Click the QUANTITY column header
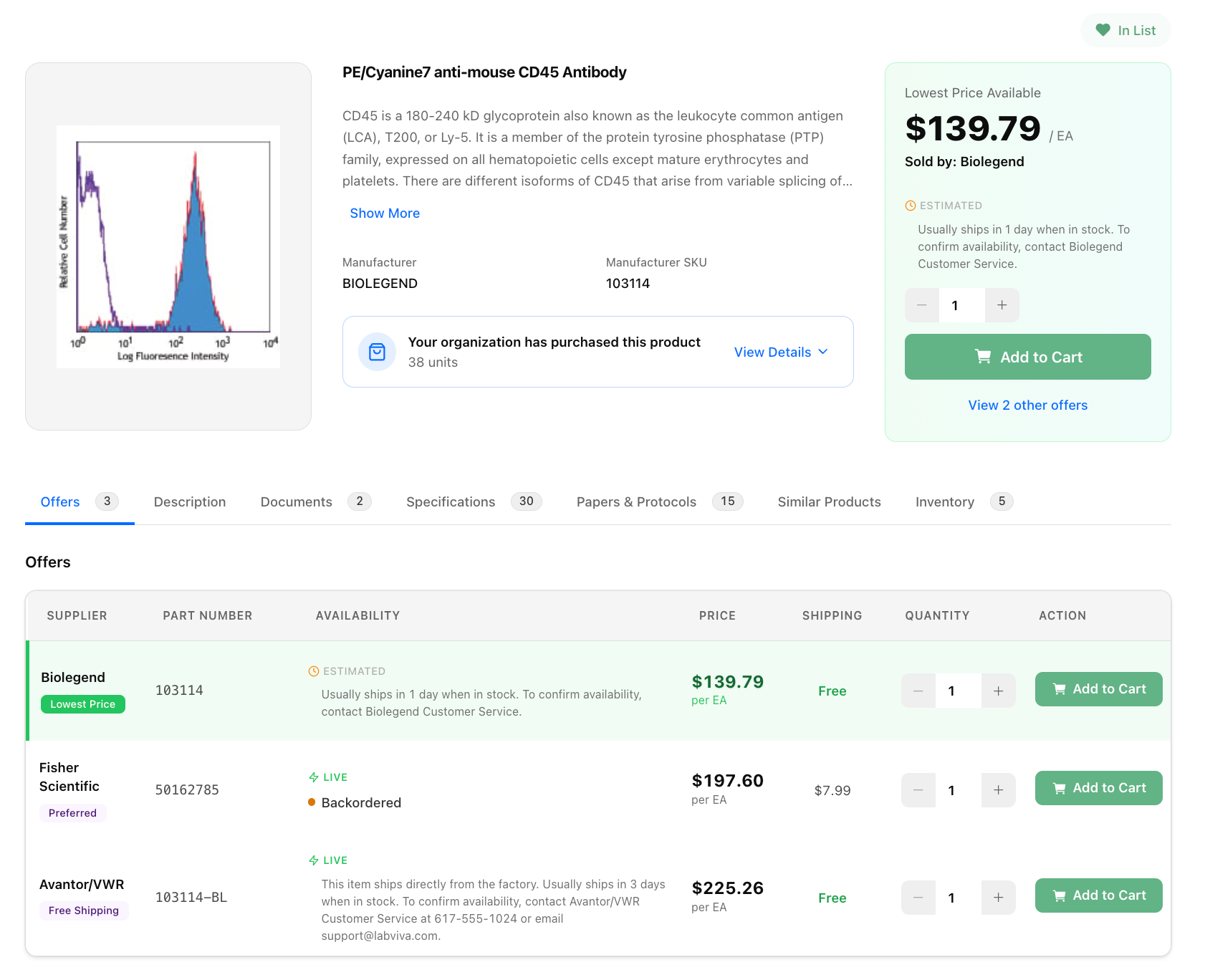The width and height of the screenshot is (1205, 980). 937,615
